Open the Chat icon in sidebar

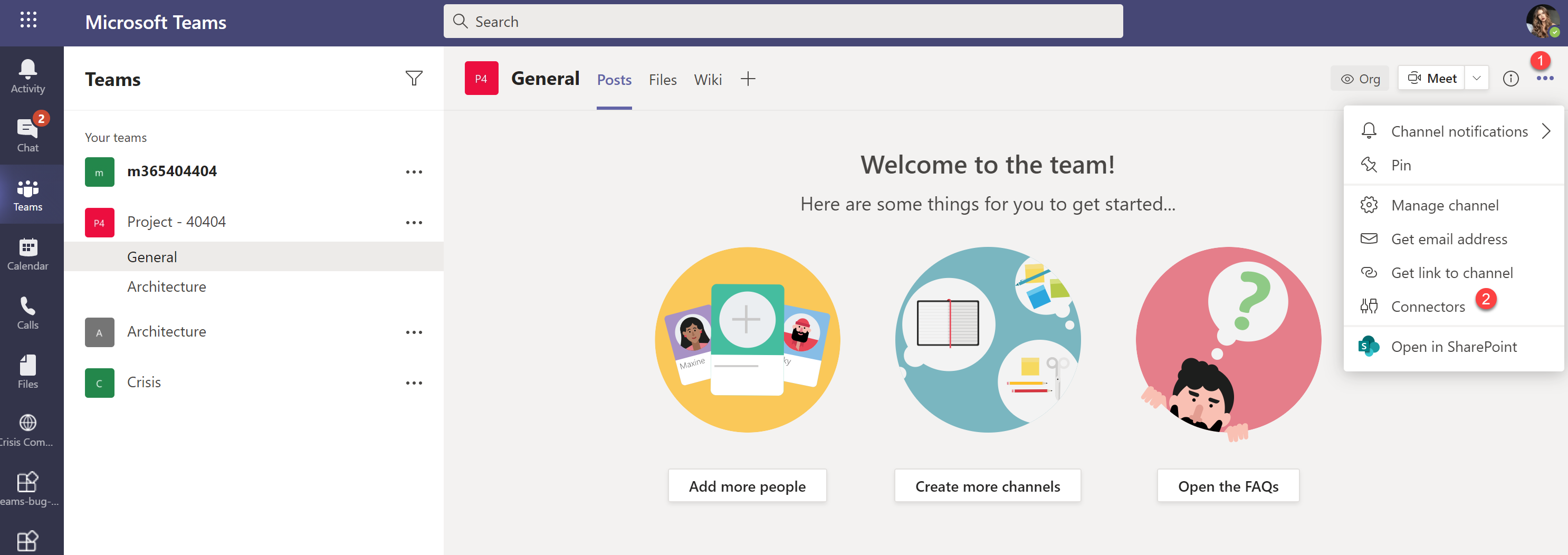pos(27,132)
